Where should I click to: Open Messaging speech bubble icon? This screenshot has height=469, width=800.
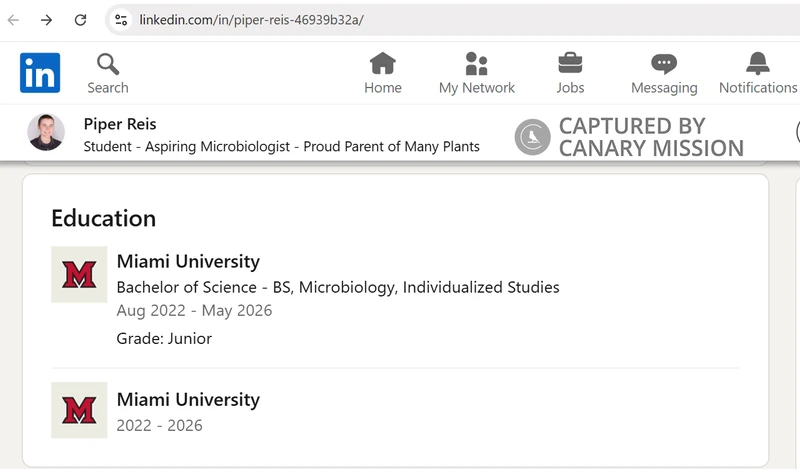664,64
